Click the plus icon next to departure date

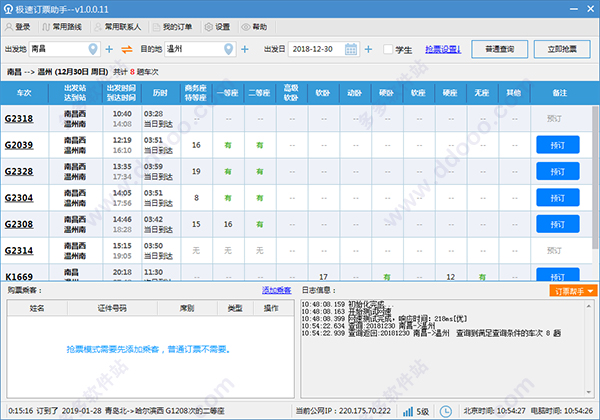point(368,49)
